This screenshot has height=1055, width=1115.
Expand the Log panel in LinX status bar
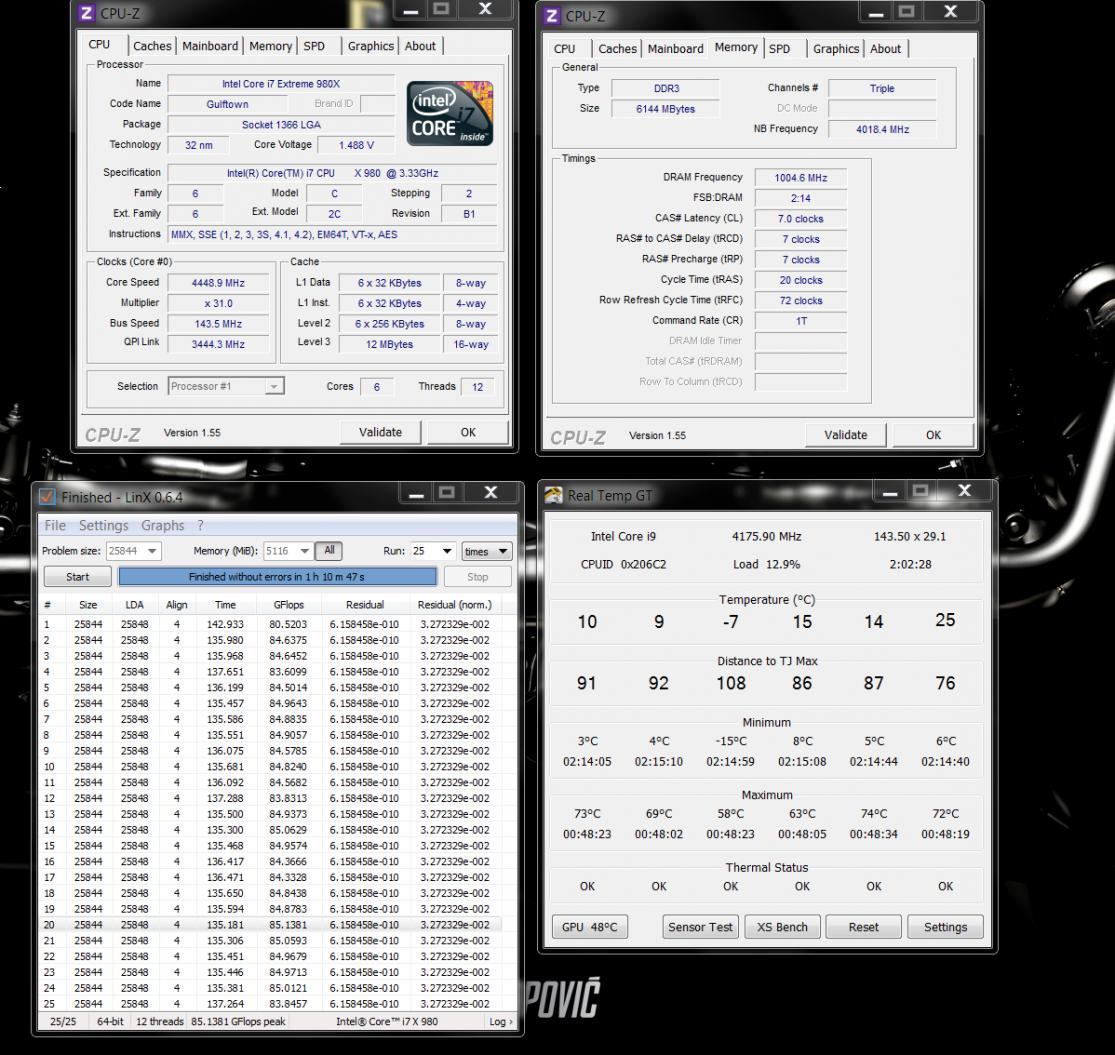coord(501,1021)
